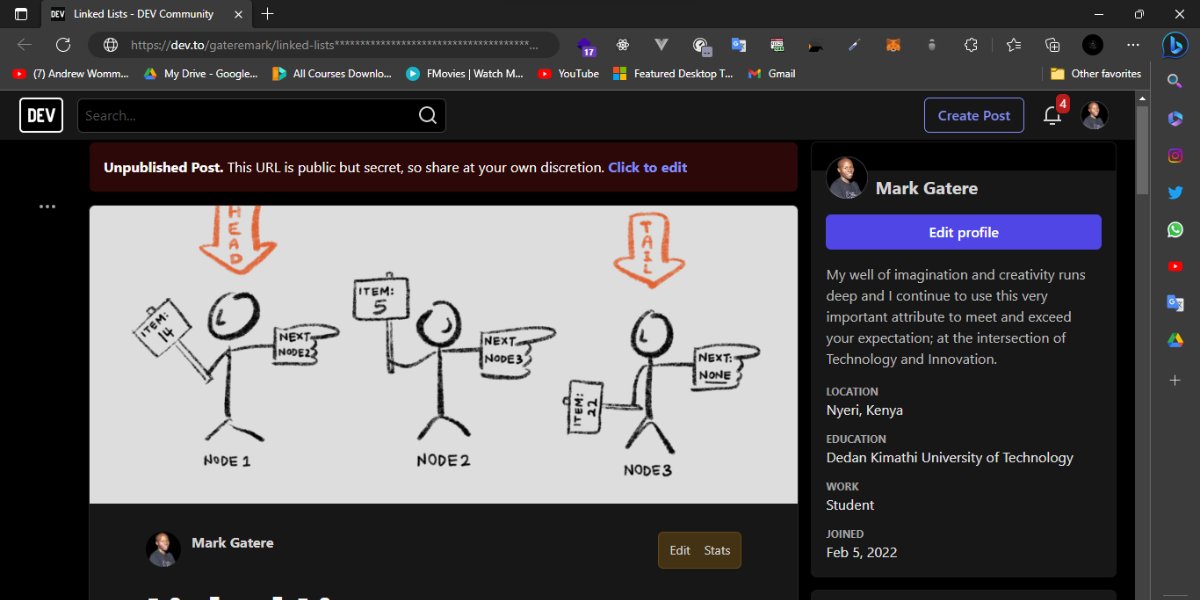Click the profile picture in sidebar card

[846, 178]
